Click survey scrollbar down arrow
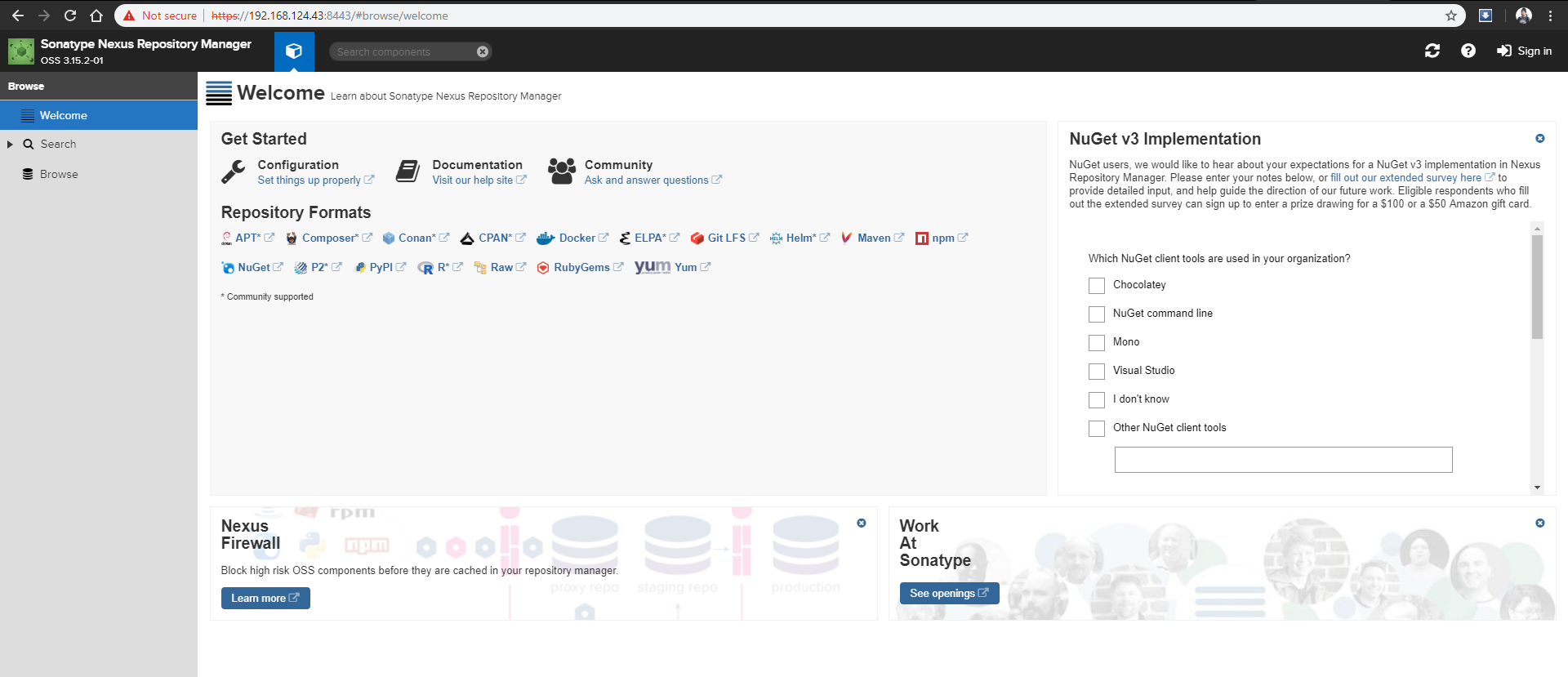This screenshot has height=677, width=1568. click(1537, 488)
